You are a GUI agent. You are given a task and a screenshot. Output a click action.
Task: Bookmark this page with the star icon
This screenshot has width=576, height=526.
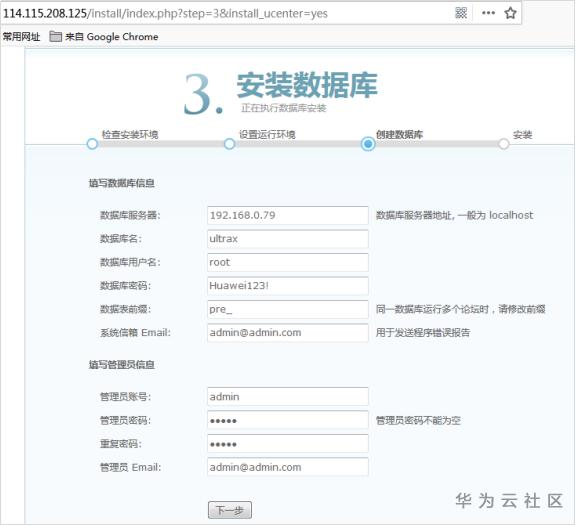click(510, 13)
